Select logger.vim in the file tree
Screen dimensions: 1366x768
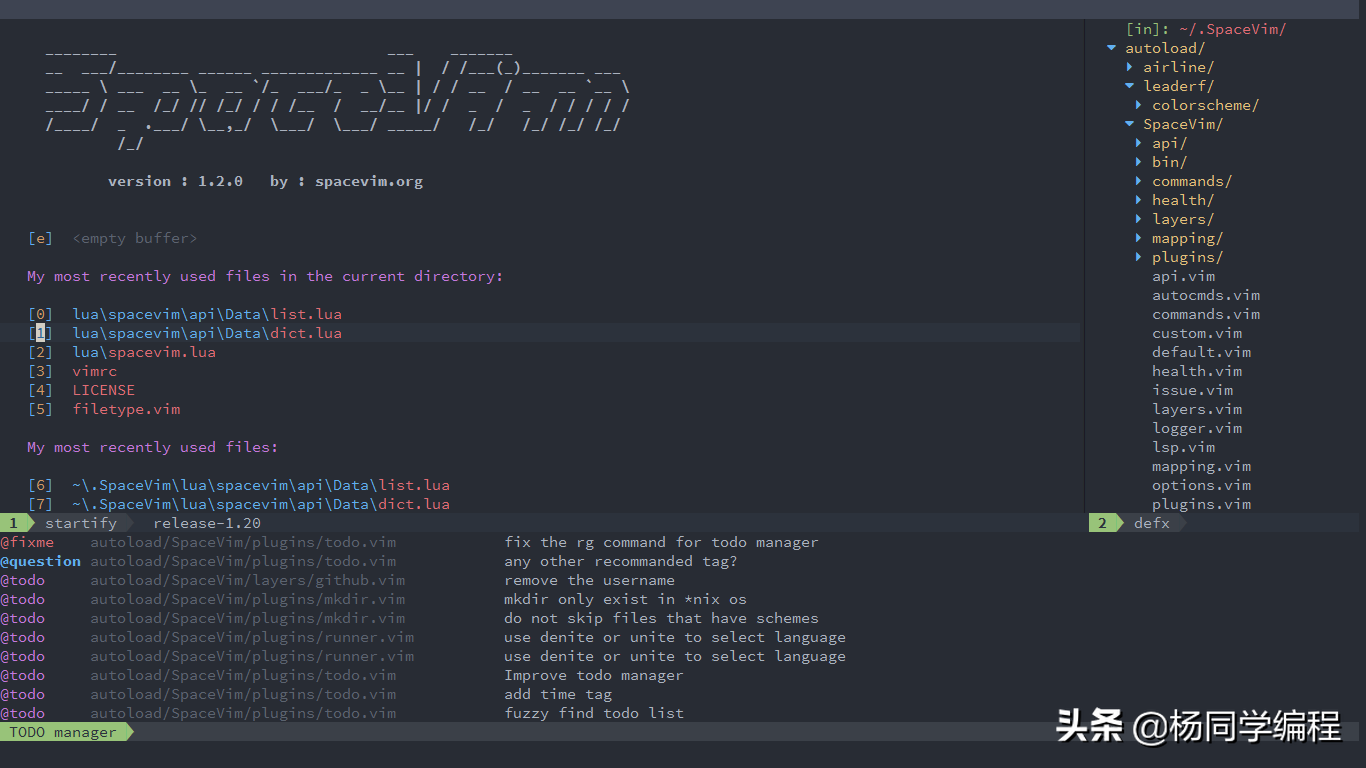[1196, 428]
